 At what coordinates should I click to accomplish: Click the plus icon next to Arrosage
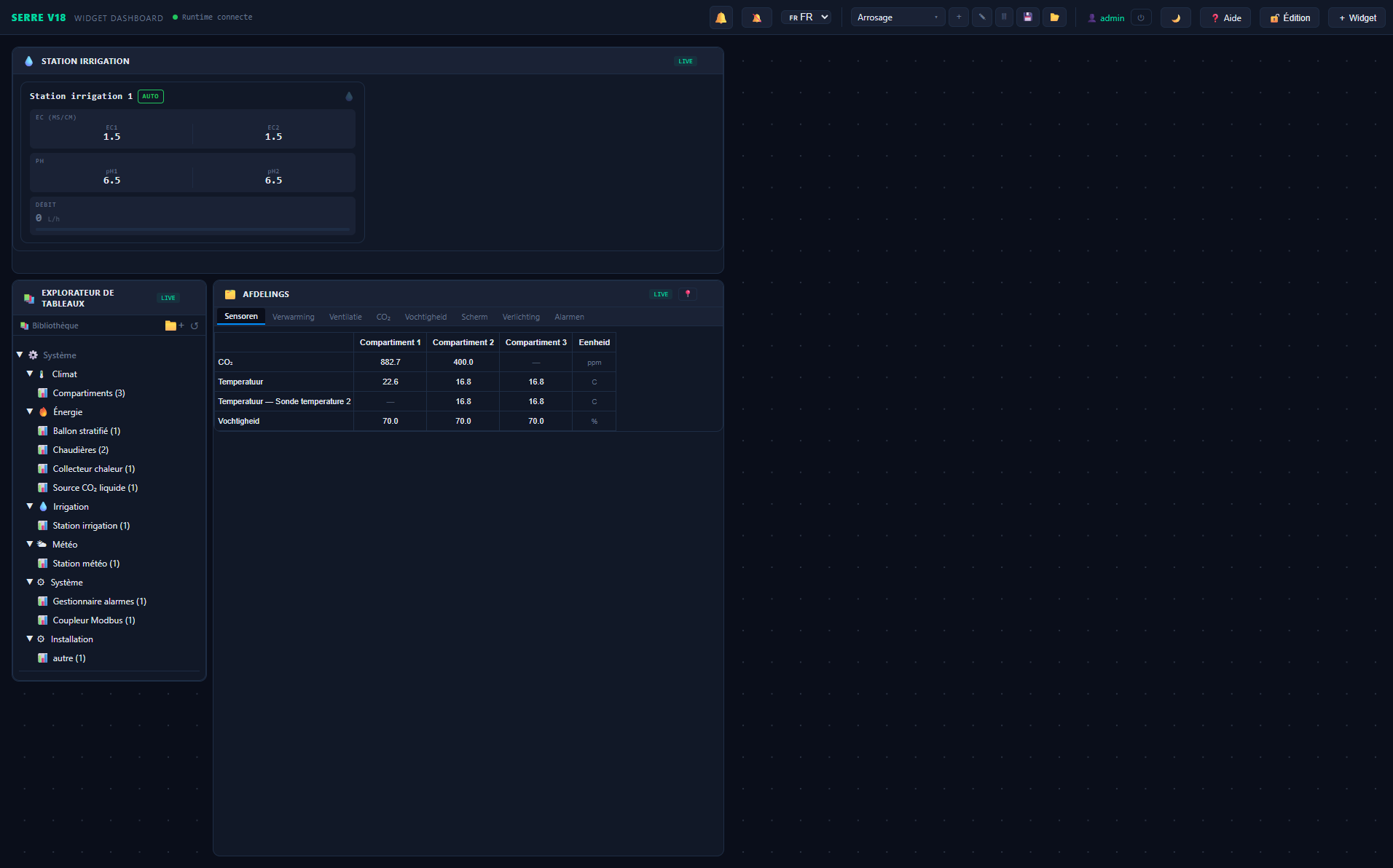point(959,17)
